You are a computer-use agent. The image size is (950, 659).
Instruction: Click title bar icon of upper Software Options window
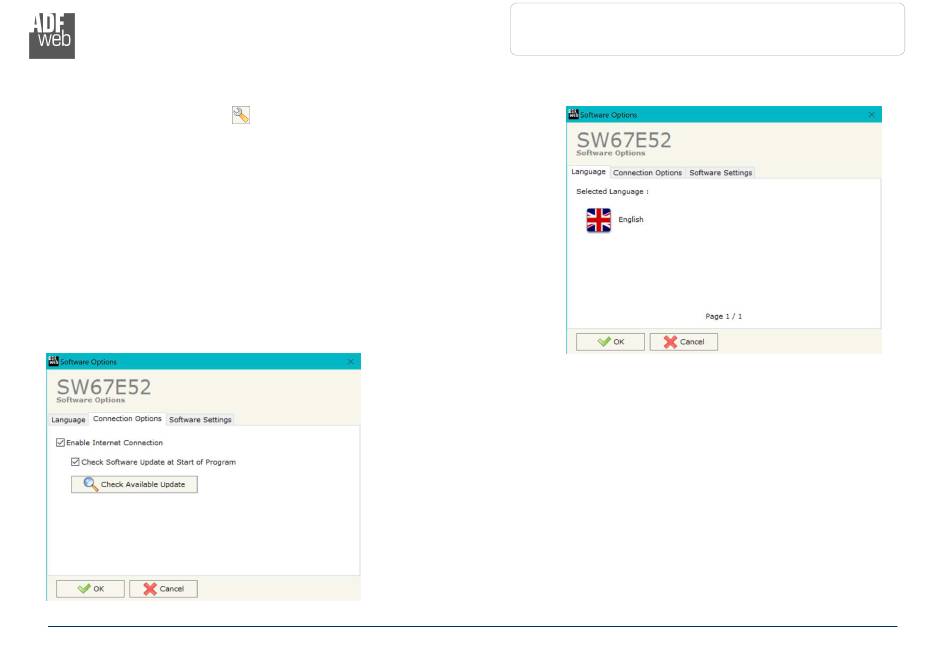point(573,114)
